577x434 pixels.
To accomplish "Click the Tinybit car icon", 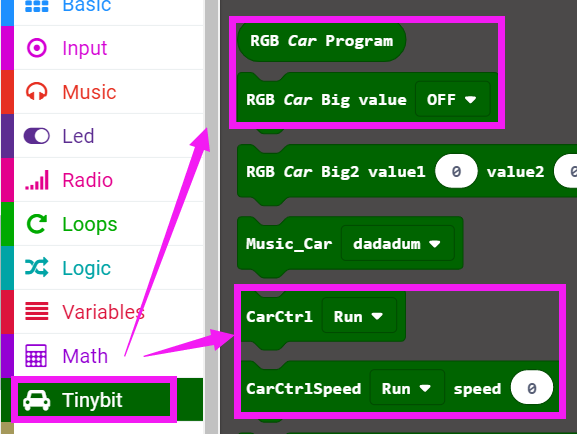I will point(36,400).
